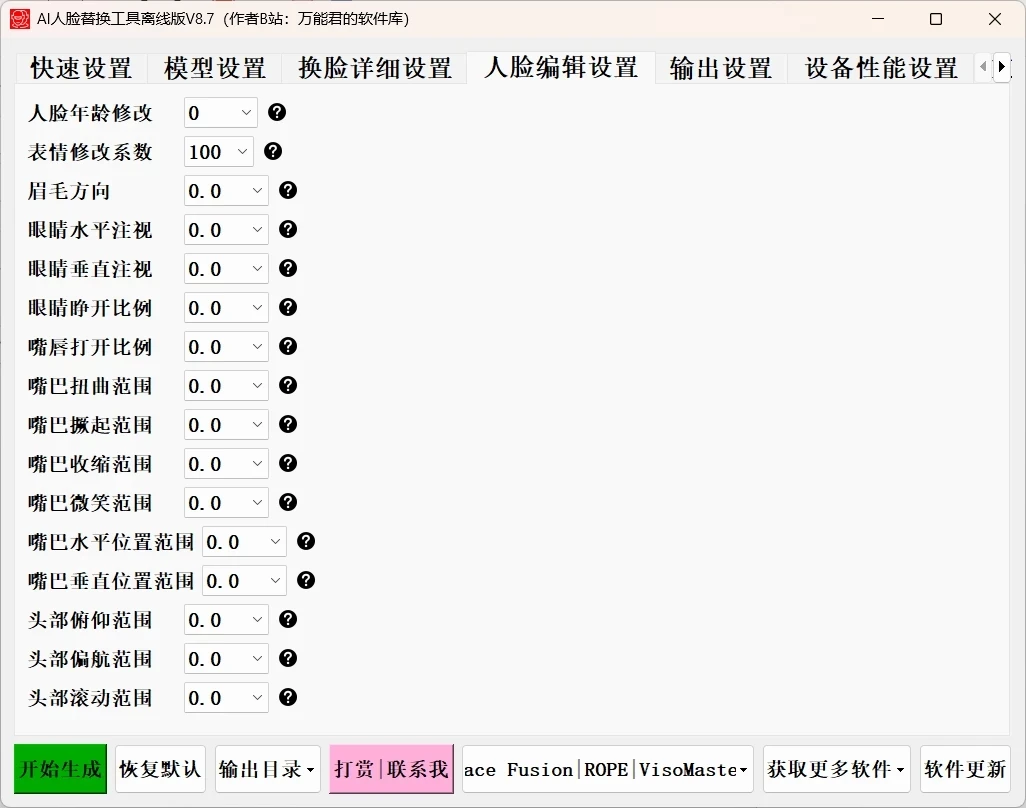The image size is (1026, 808).
Task: Click the app logo in the title bar
Action: click(x=18, y=18)
